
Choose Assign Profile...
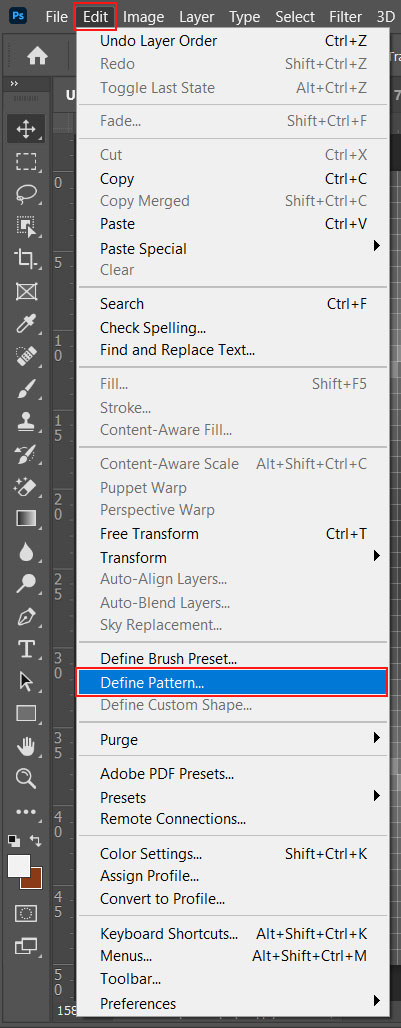click(x=233, y=876)
